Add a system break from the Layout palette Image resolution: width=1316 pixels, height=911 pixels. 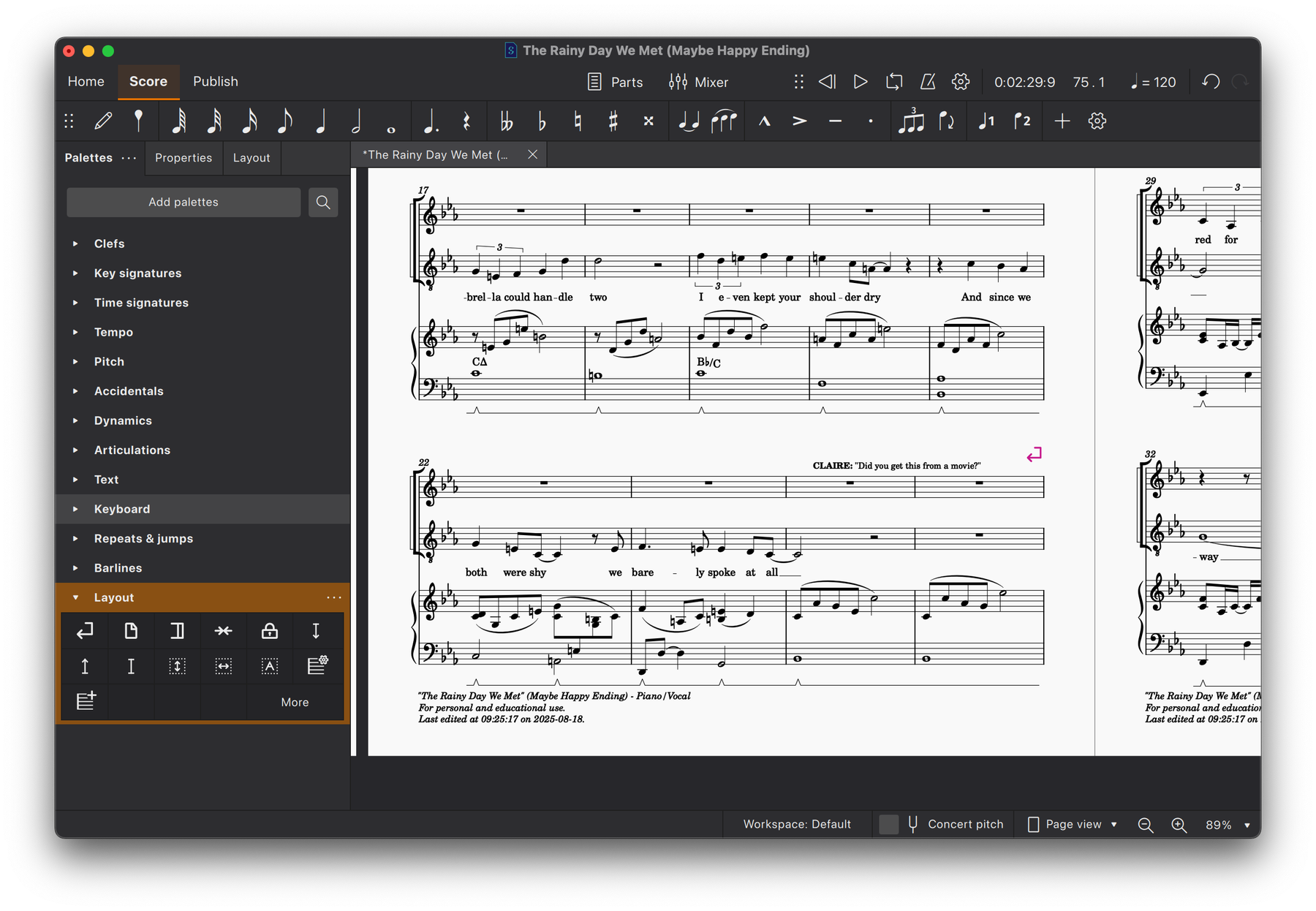click(x=85, y=631)
